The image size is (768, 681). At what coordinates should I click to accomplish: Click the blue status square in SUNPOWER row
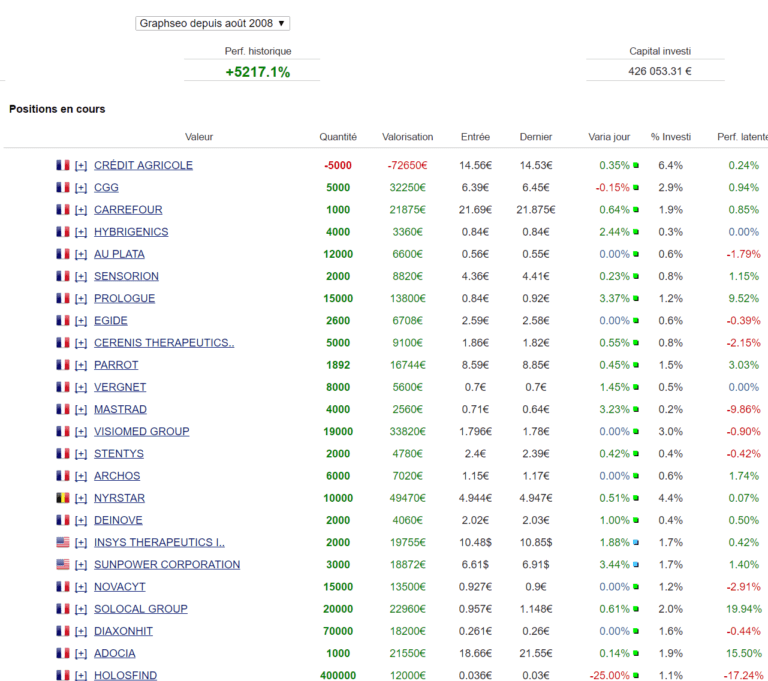(x=635, y=565)
